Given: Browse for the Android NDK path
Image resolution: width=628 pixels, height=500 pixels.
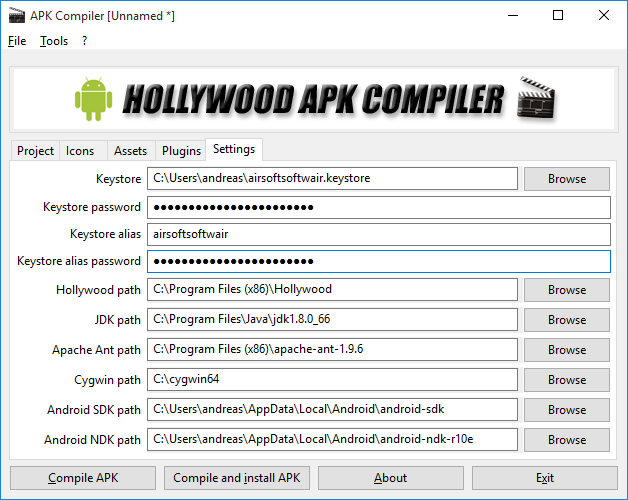Looking at the screenshot, I should tap(567, 440).
